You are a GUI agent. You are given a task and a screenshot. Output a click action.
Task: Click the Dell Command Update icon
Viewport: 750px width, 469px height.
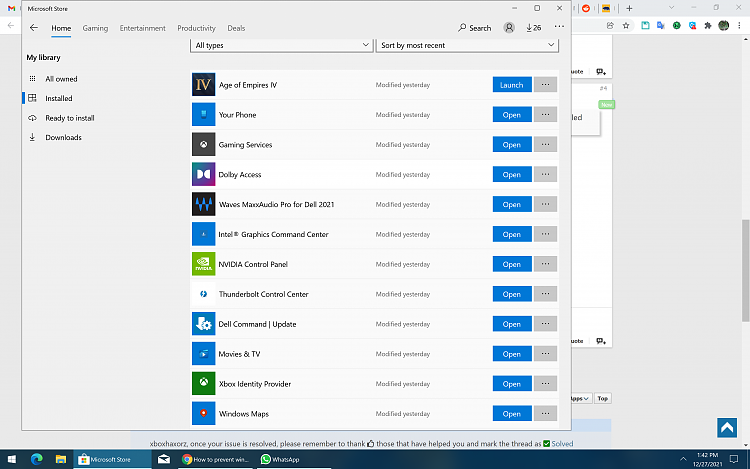tap(203, 324)
